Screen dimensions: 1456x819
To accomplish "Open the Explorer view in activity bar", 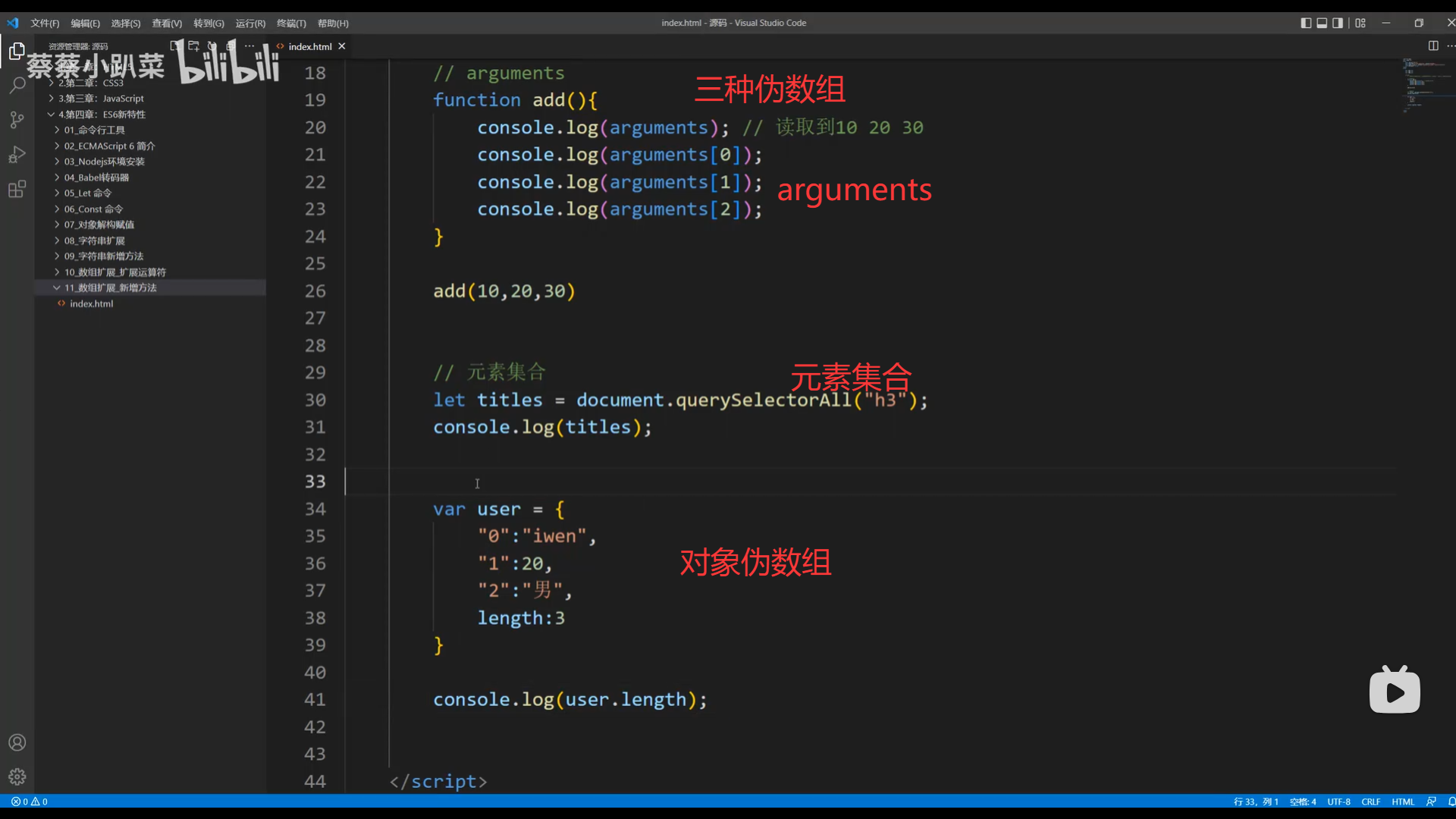I will (17, 52).
